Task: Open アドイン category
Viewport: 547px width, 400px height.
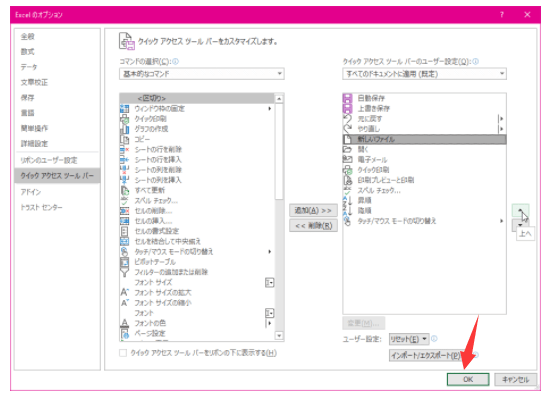Action: (31, 192)
